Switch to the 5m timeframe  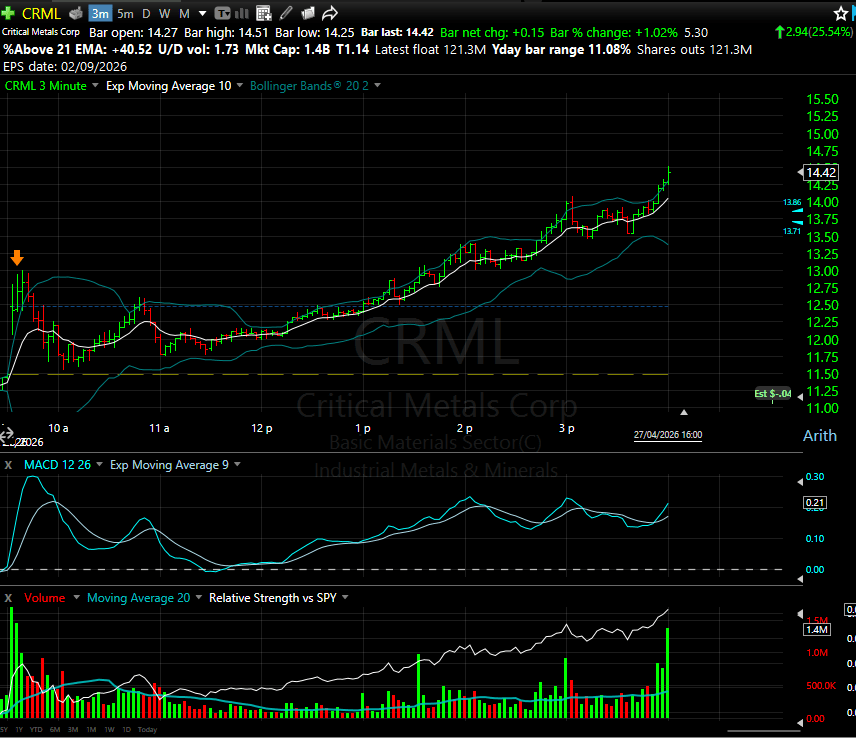[125, 14]
